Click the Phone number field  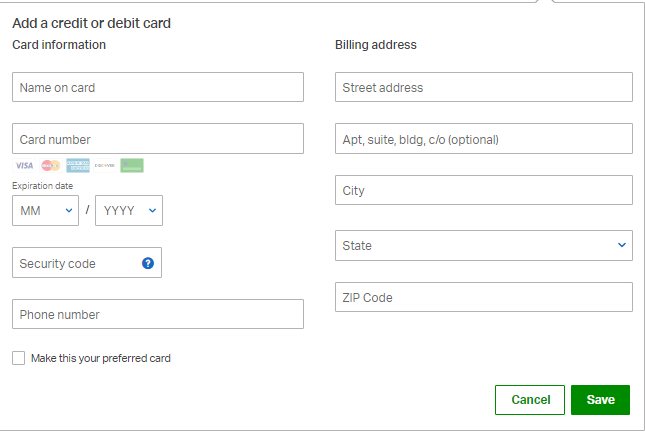[x=157, y=314]
